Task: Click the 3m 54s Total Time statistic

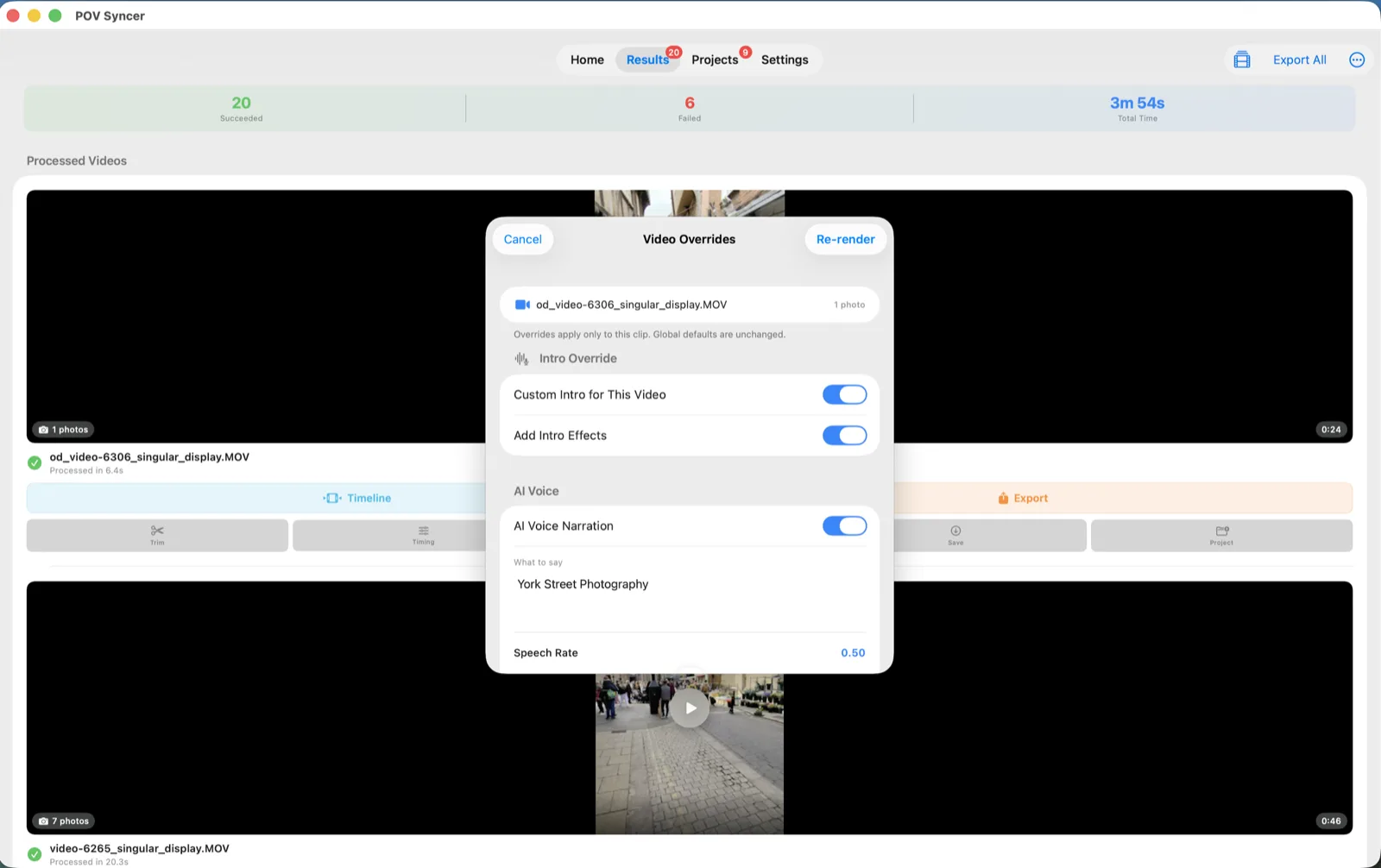Action: pyautogui.click(x=1137, y=108)
